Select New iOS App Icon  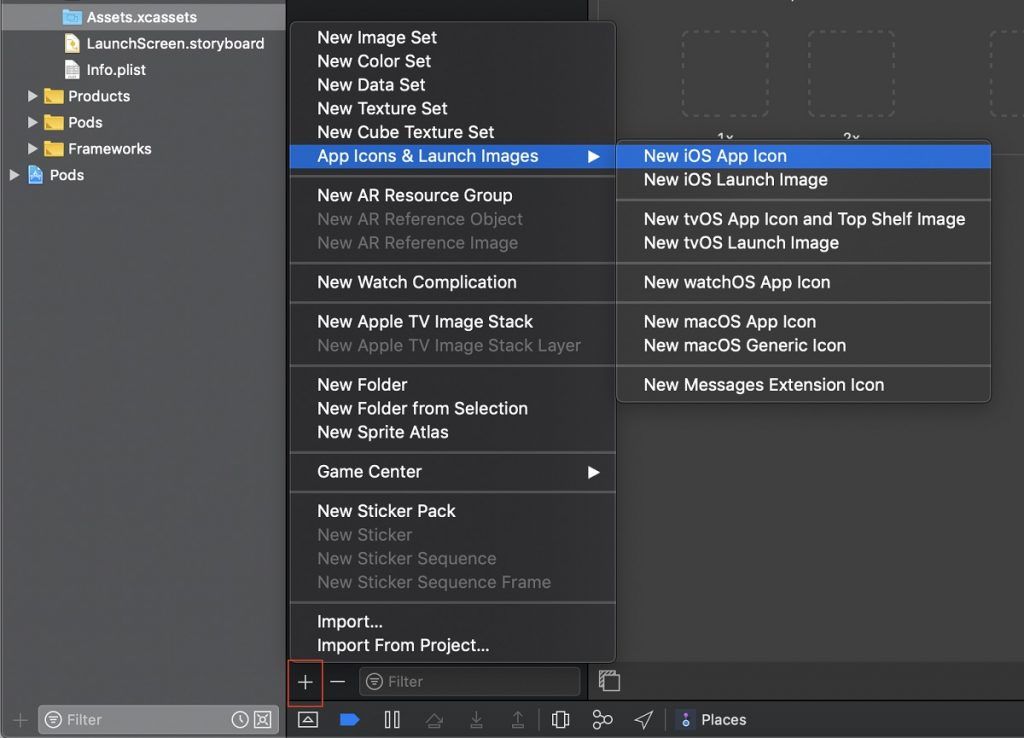click(803, 156)
